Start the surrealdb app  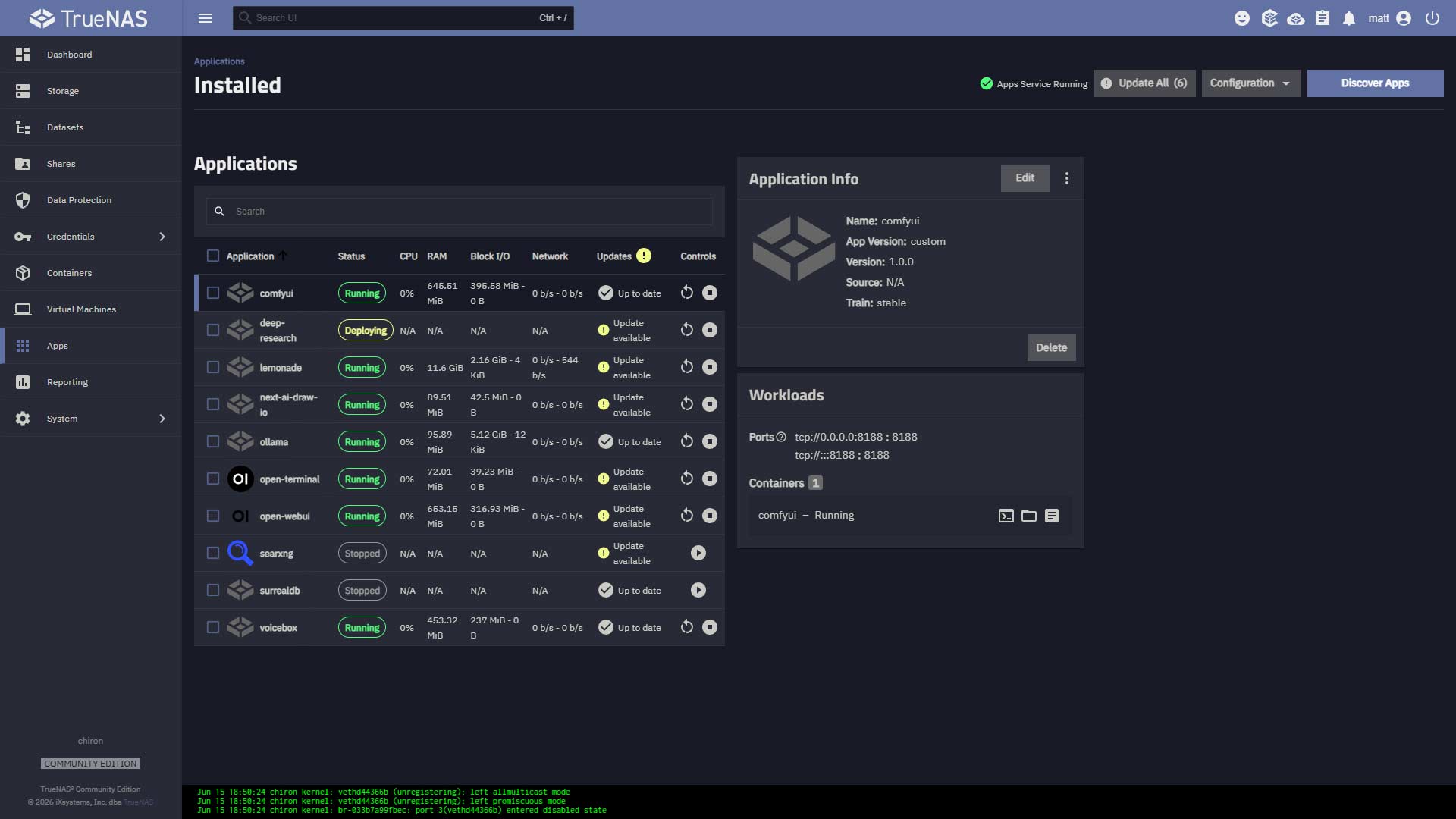(x=698, y=590)
